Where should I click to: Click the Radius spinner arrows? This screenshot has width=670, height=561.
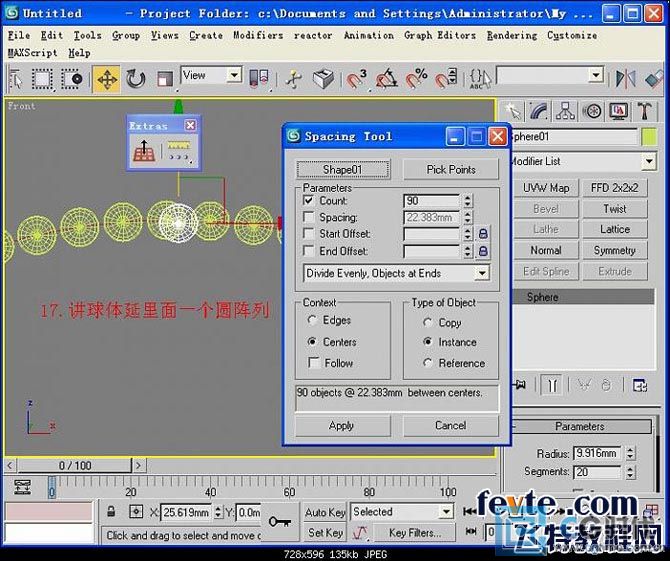pos(630,453)
